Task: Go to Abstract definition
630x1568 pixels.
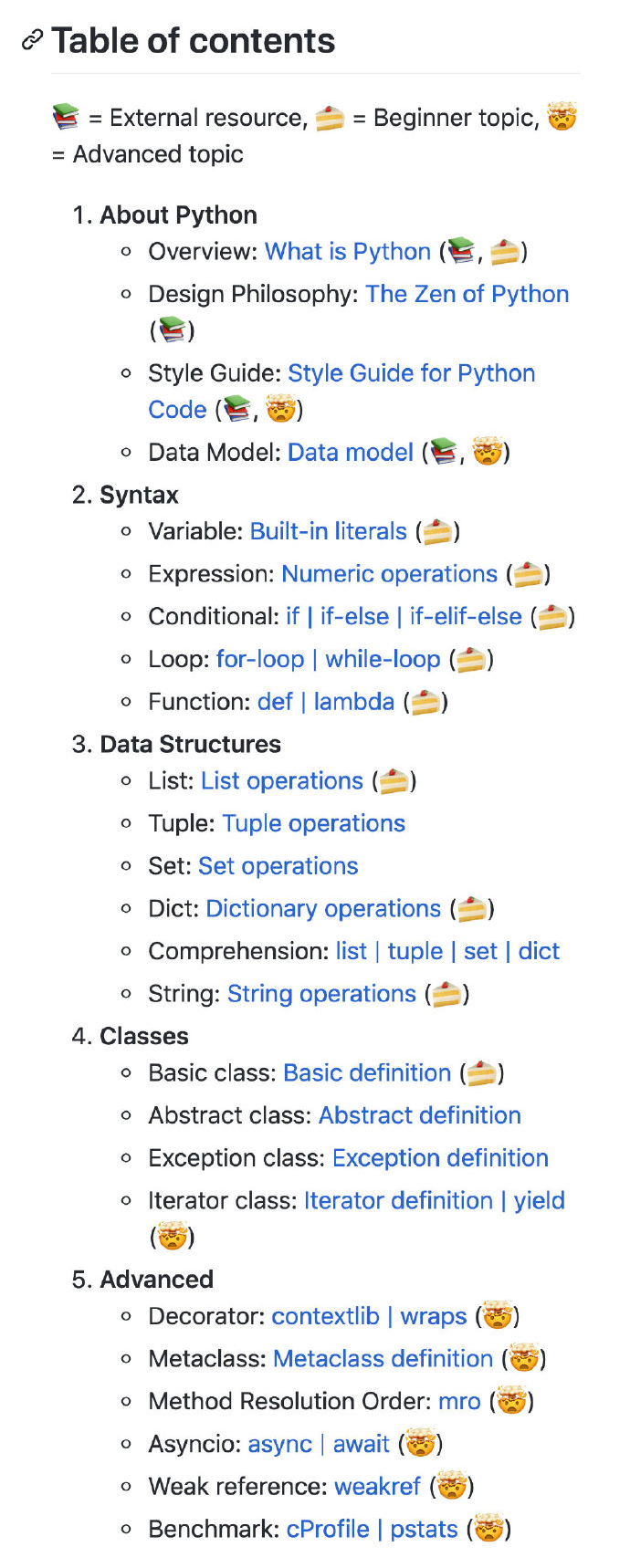Action: [x=420, y=1115]
